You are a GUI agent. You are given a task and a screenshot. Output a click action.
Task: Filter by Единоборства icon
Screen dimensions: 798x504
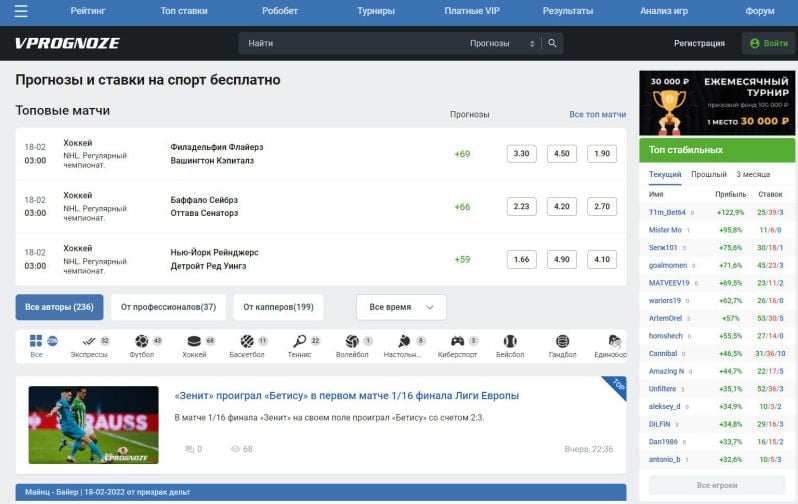coord(615,341)
